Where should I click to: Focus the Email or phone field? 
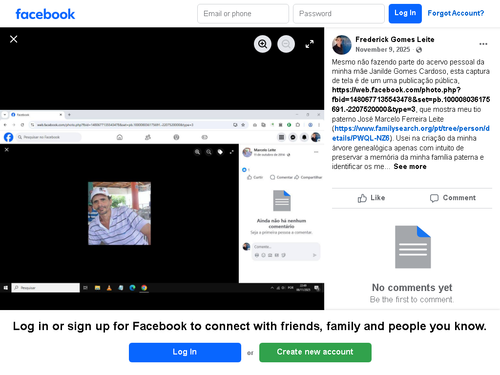pyautogui.click(x=243, y=14)
